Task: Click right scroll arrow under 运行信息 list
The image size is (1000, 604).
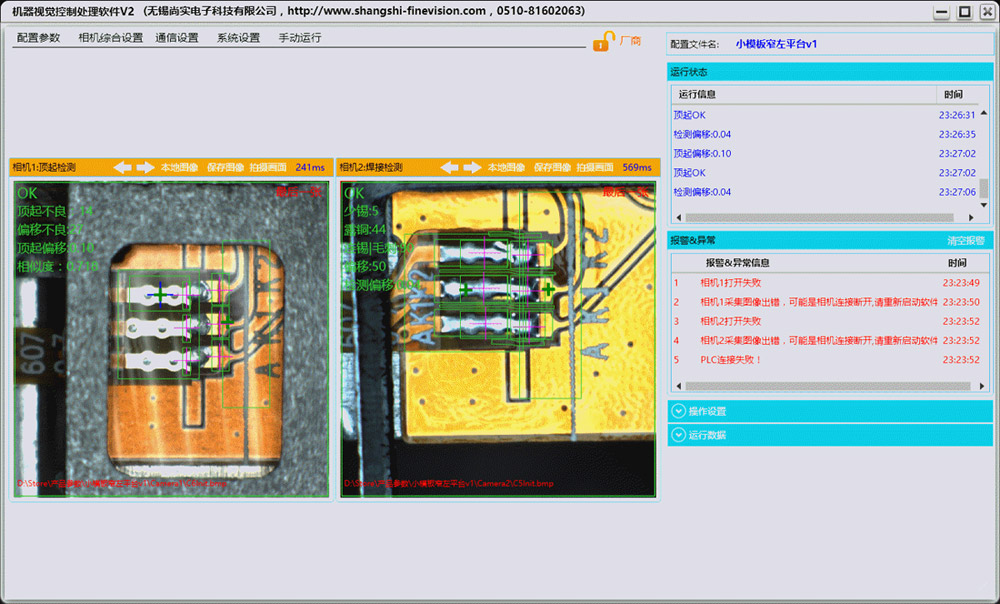Action: 970,217
